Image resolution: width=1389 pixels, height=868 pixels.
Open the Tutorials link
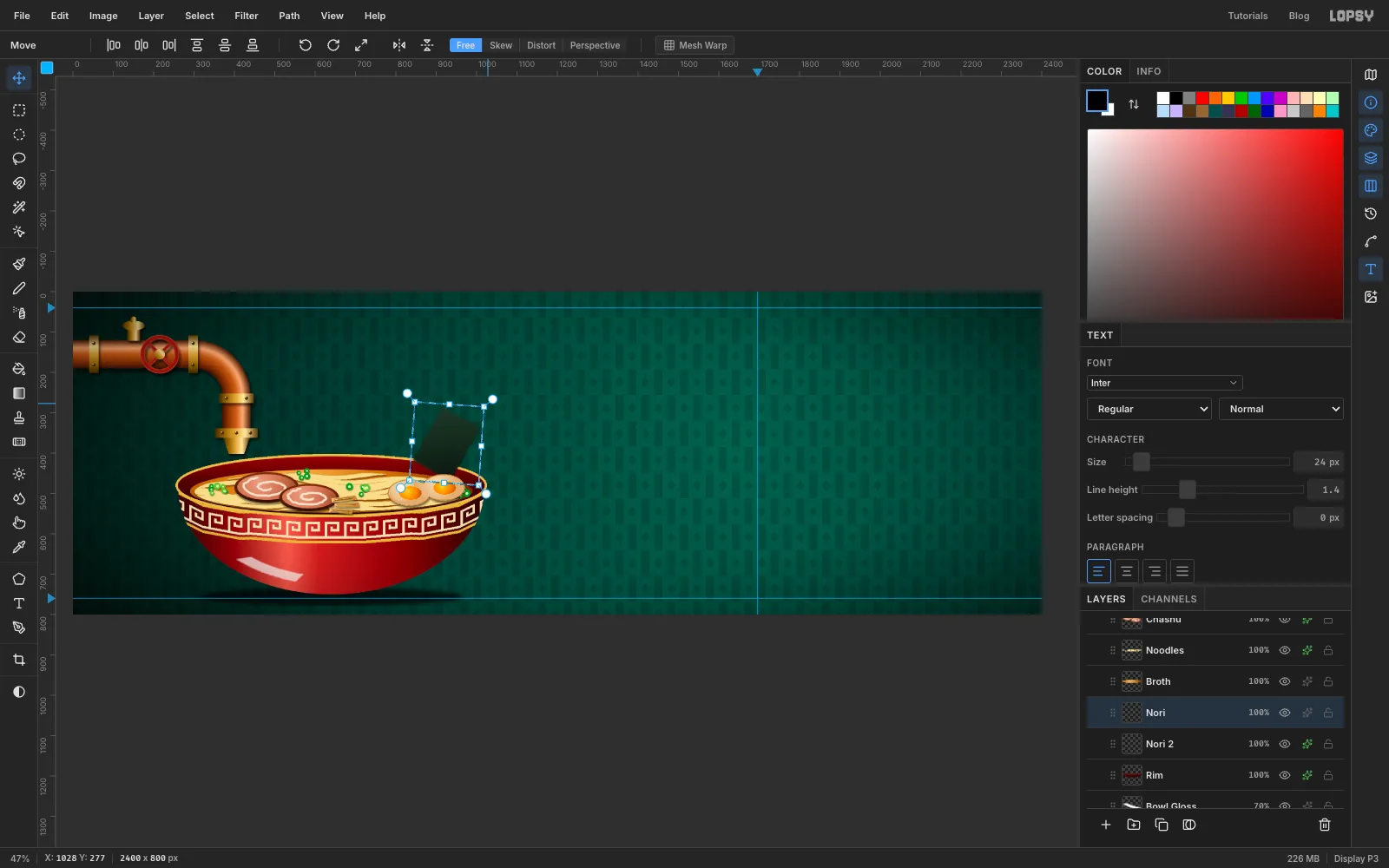click(x=1247, y=16)
